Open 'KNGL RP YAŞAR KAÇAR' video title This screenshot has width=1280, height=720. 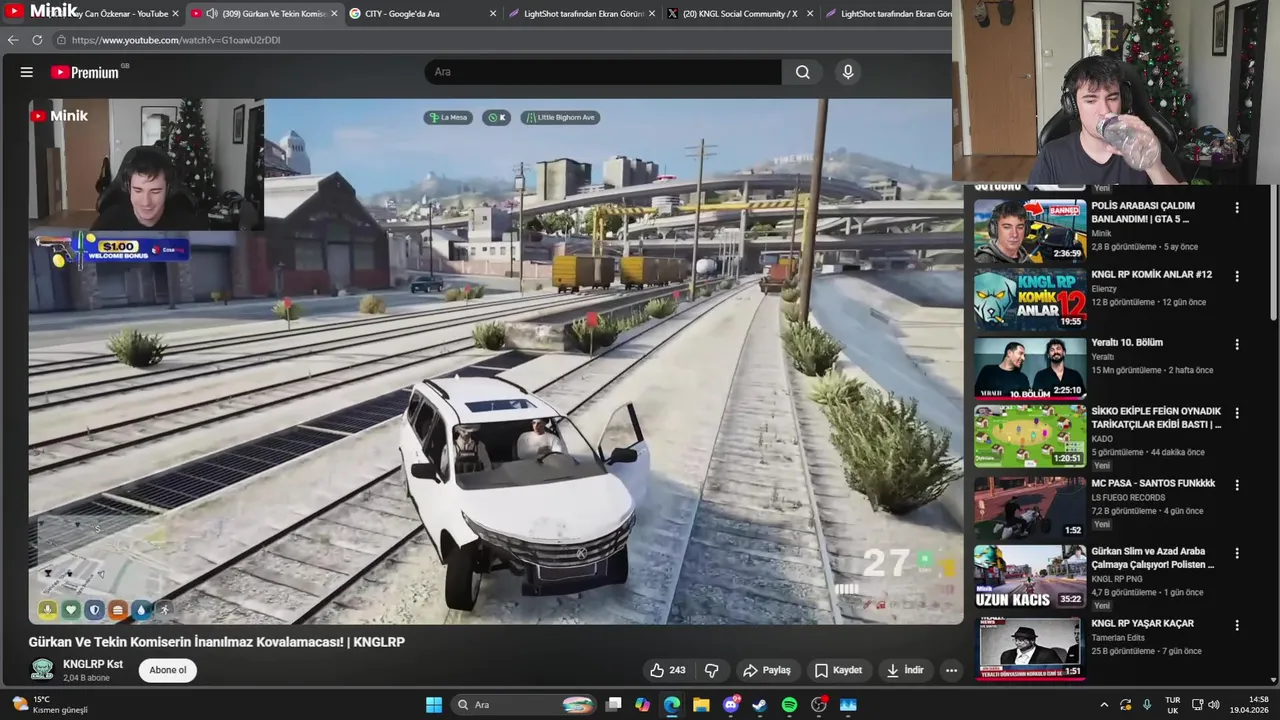pyautogui.click(x=1142, y=623)
